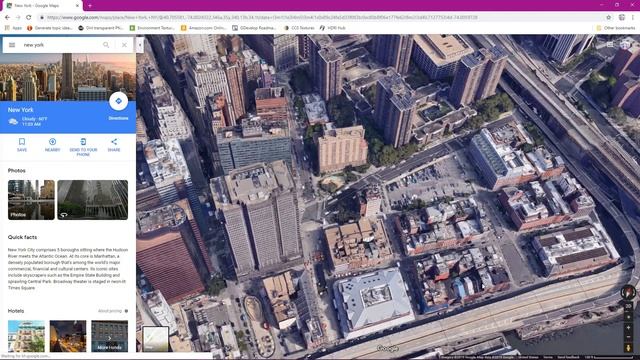Open the Google apps grid icon
The height and width of the screenshot is (360, 640).
pyautogui.click(x=610, y=44)
